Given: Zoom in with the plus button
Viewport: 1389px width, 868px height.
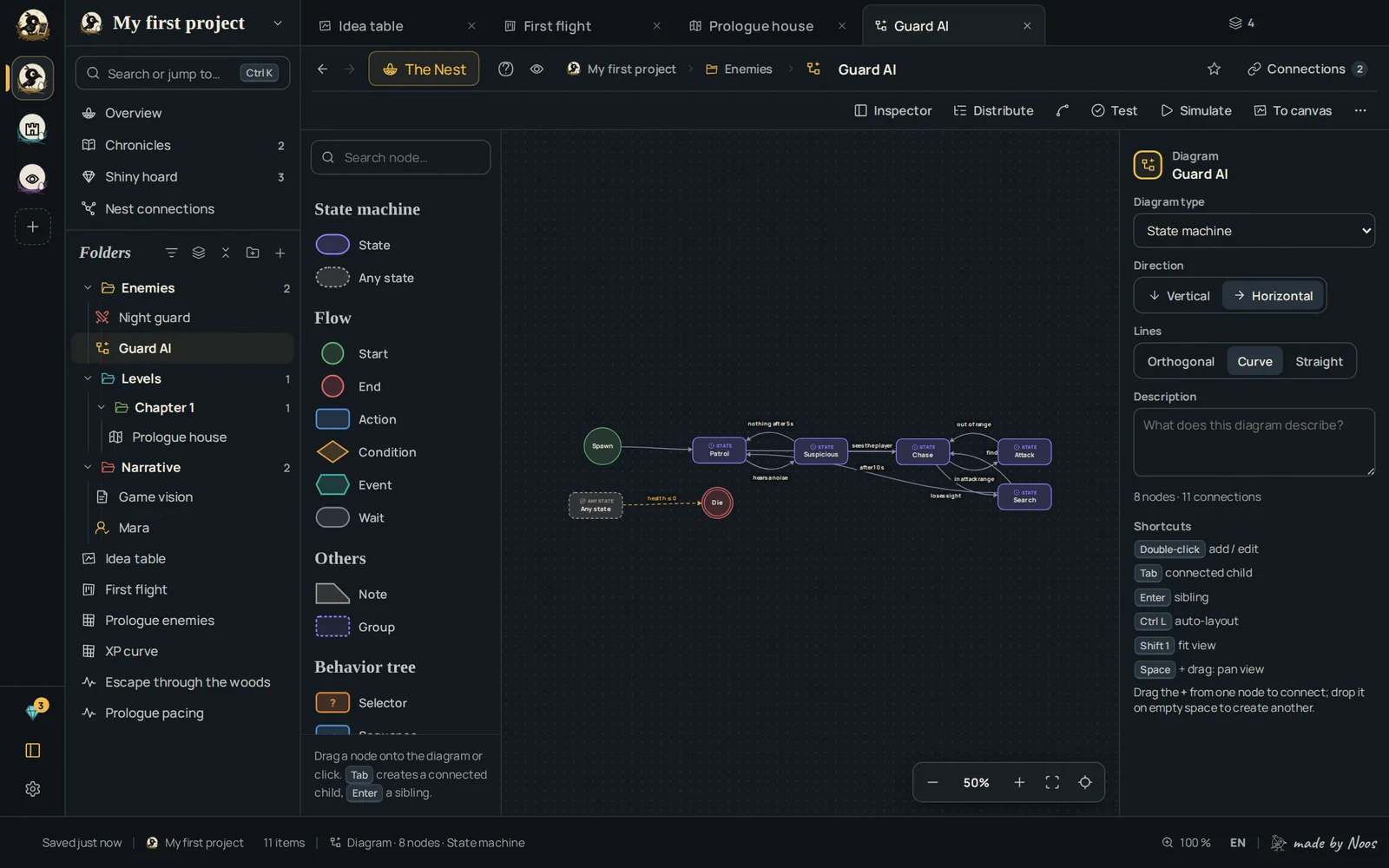Looking at the screenshot, I should coord(1019,782).
